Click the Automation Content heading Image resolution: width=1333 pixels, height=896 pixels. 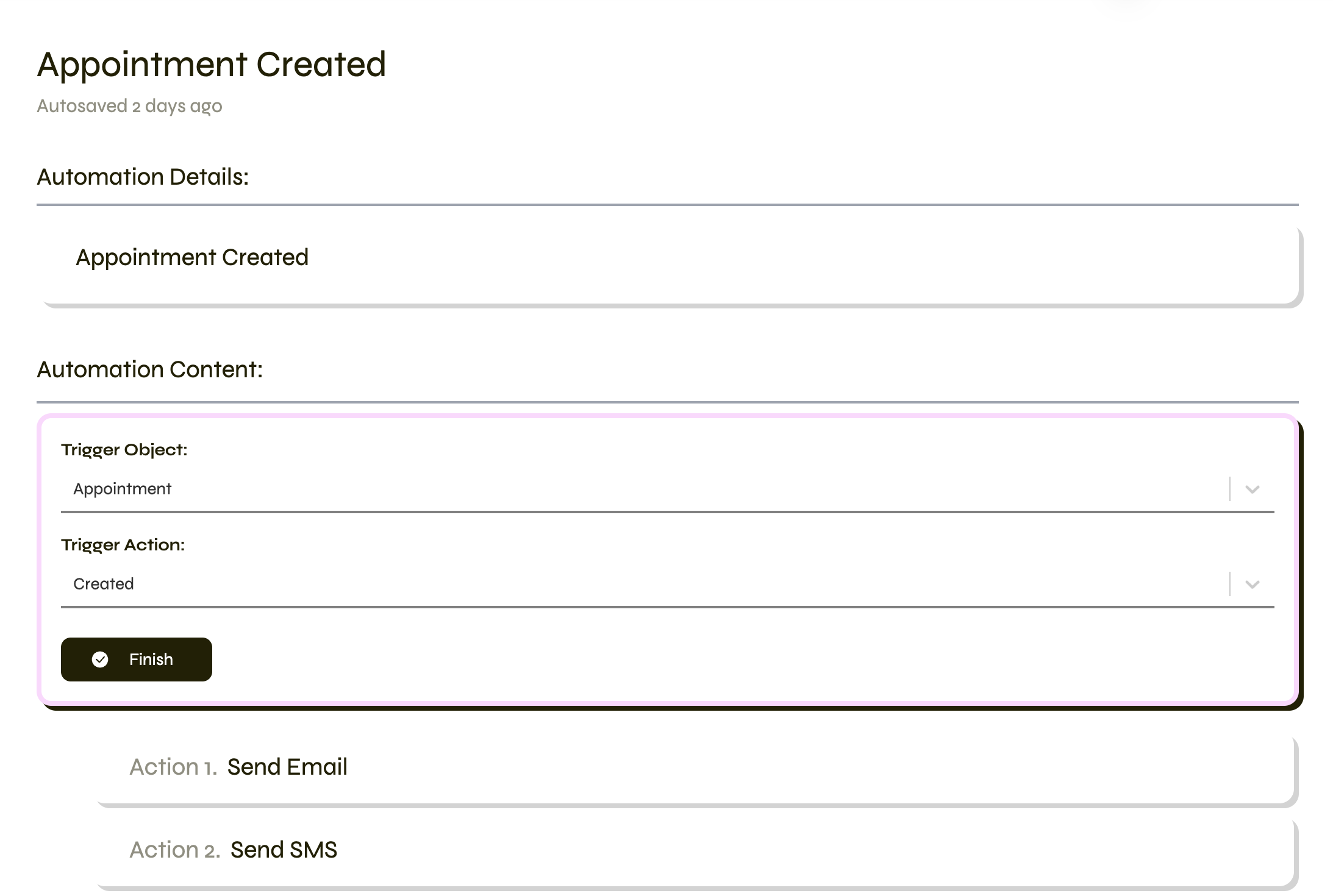(x=149, y=369)
